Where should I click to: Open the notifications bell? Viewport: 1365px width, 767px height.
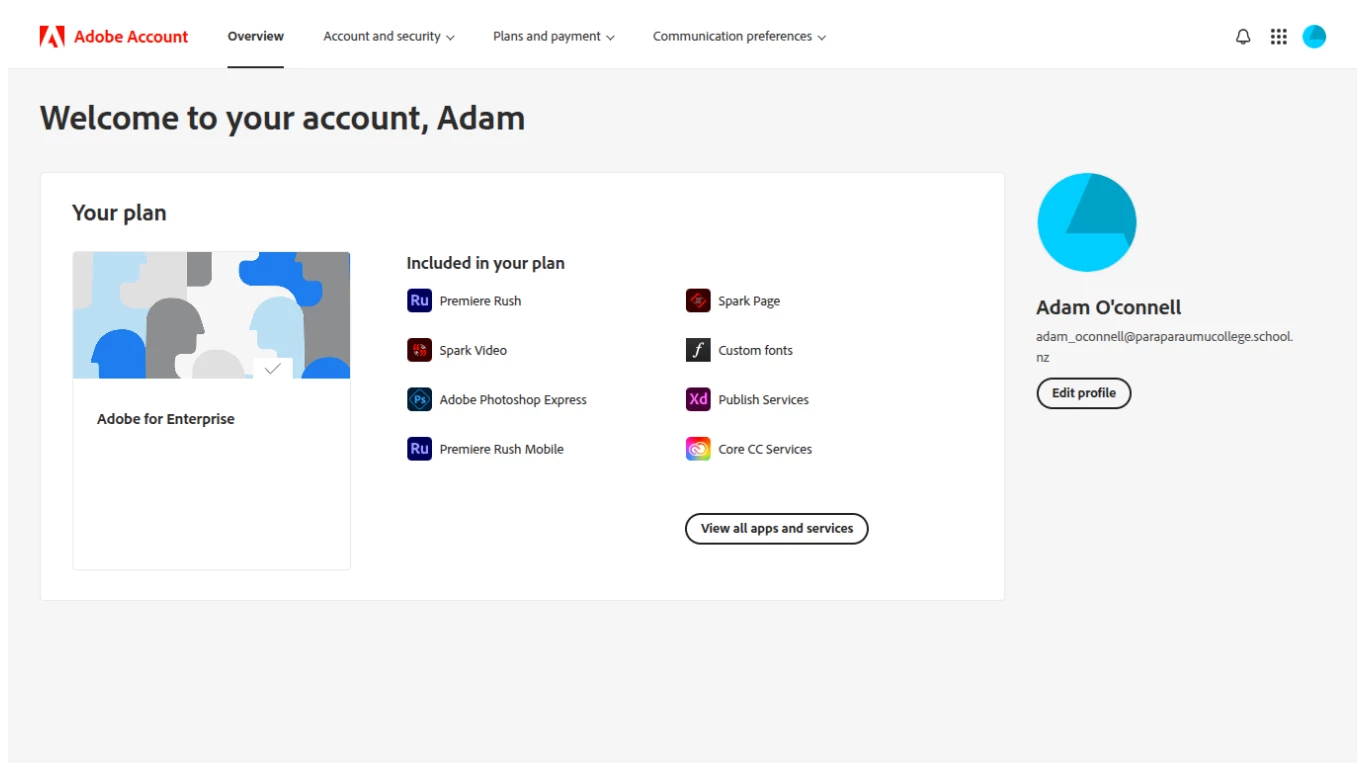(x=1243, y=37)
